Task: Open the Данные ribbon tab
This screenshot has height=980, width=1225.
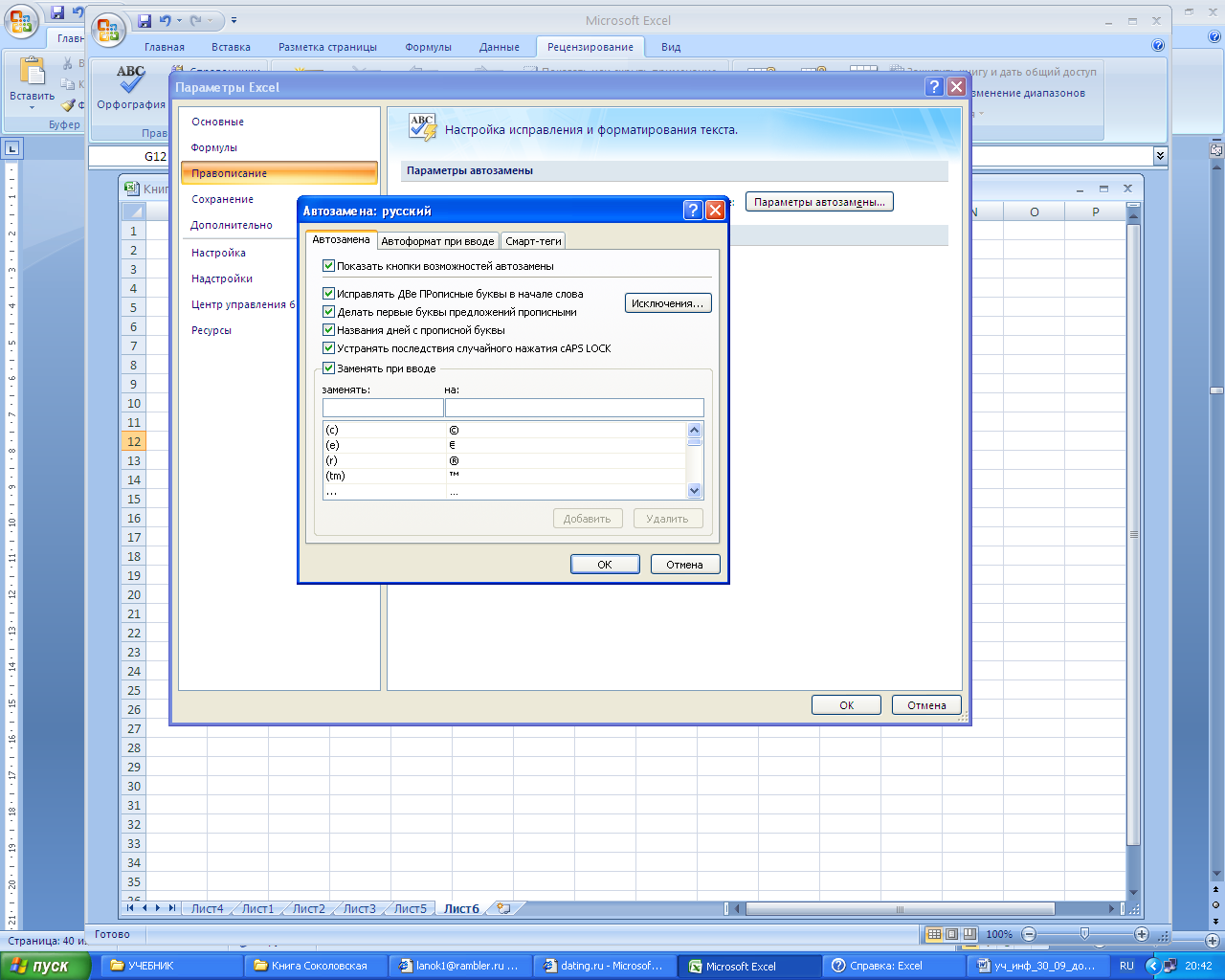Action: [x=499, y=47]
